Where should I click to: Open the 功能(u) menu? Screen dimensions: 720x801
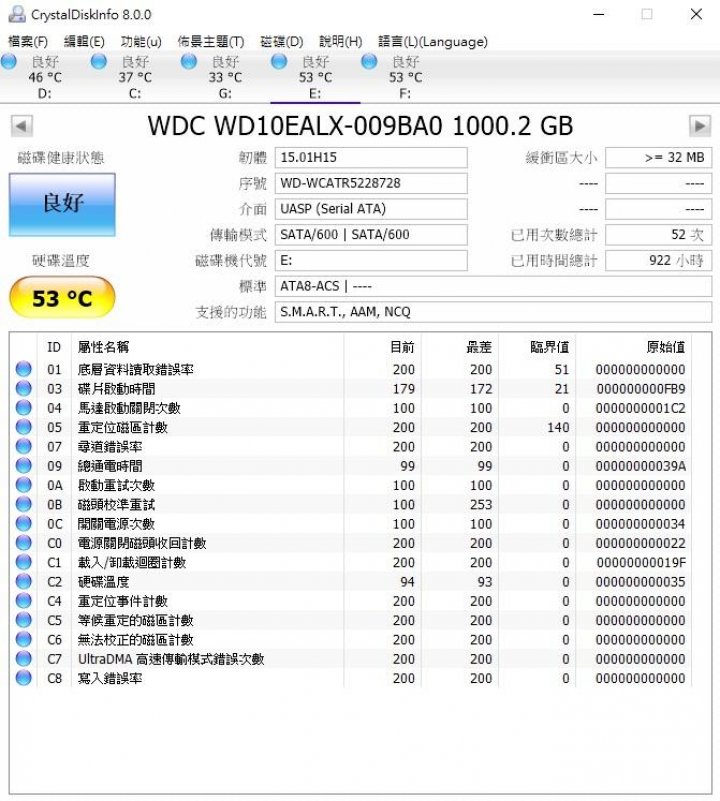pos(141,41)
